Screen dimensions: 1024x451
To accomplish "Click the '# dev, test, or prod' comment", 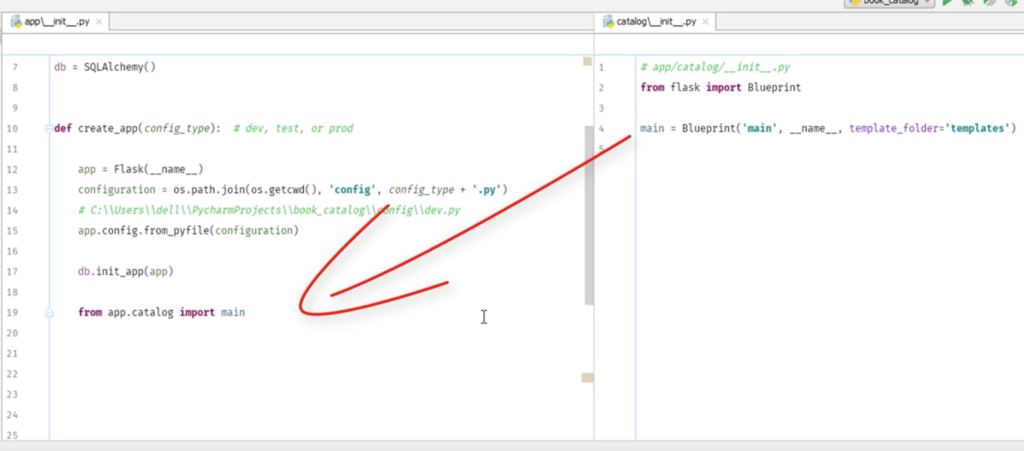I will tap(293, 129).
